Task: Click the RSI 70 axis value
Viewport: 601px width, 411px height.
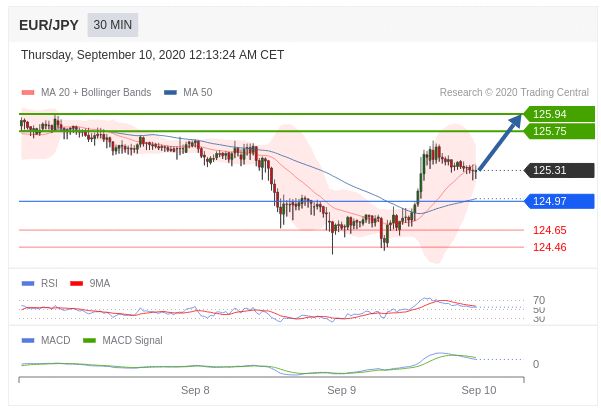Action: [539, 300]
